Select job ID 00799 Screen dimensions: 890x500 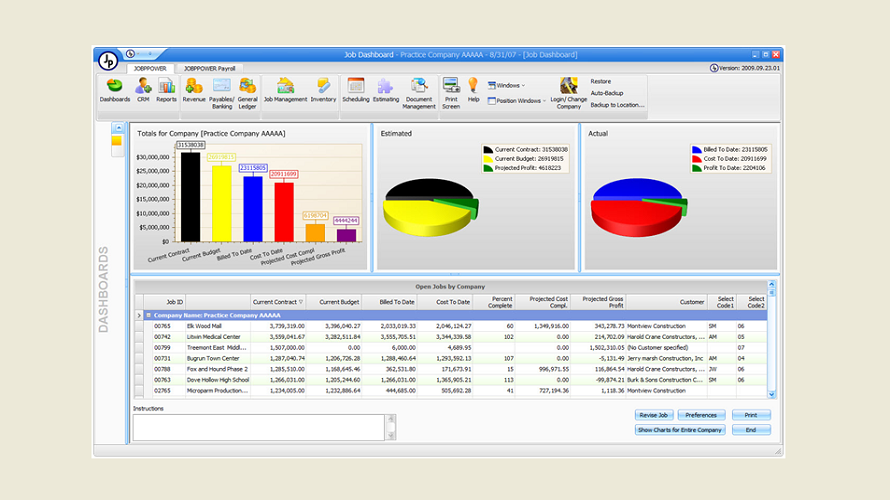coord(162,348)
